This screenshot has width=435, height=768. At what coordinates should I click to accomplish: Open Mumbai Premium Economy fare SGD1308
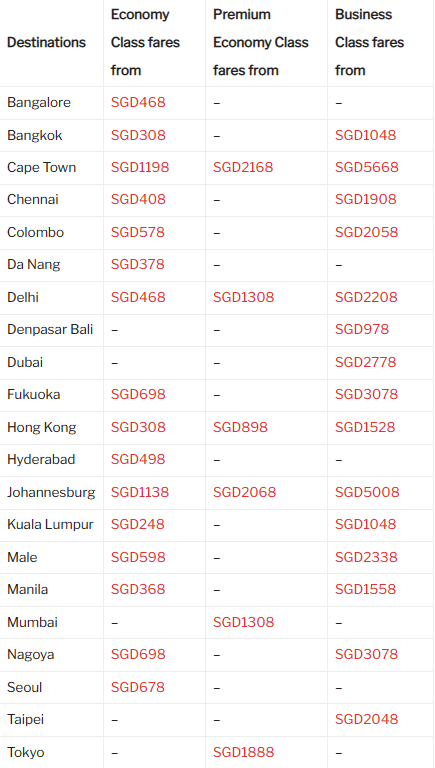(x=243, y=622)
